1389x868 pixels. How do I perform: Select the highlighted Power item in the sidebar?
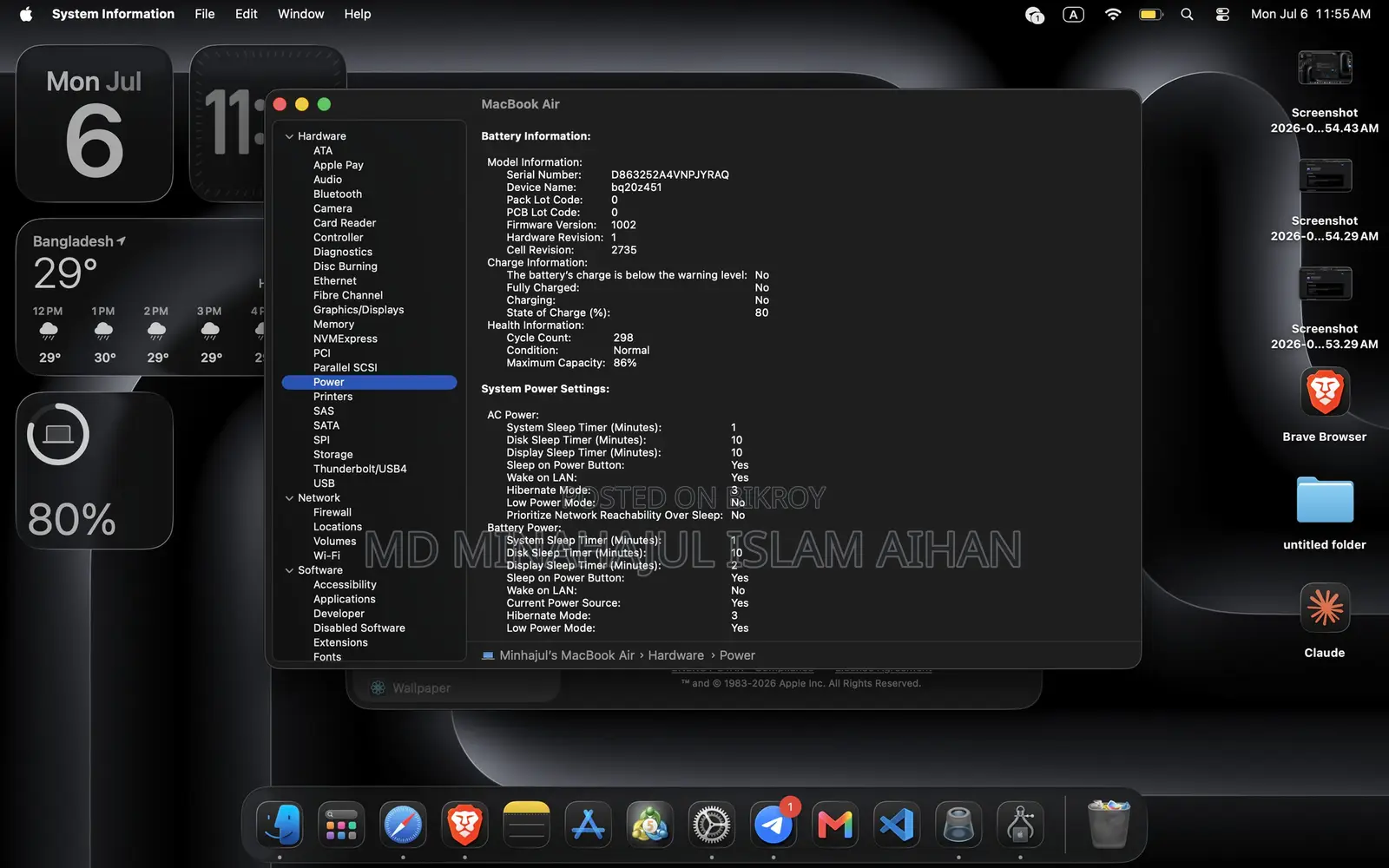tap(369, 382)
